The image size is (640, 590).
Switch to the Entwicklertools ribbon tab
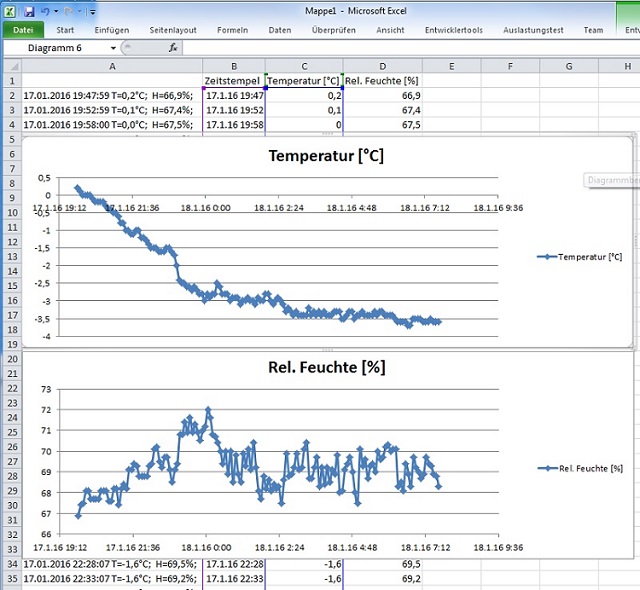coord(454,30)
